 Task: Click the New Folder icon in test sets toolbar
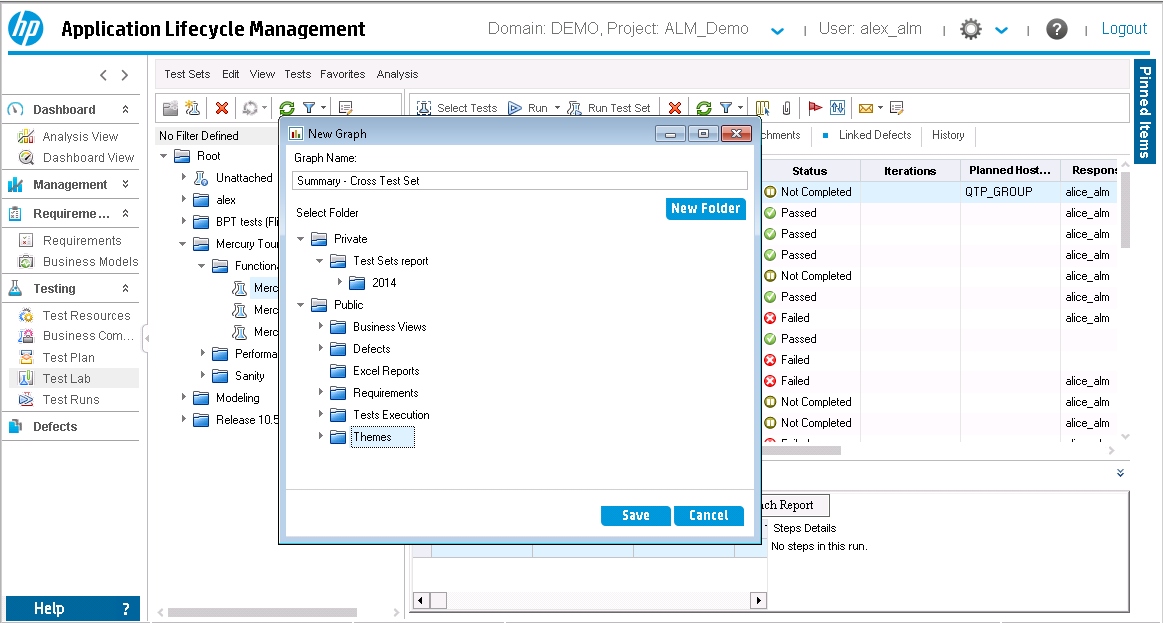(171, 108)
